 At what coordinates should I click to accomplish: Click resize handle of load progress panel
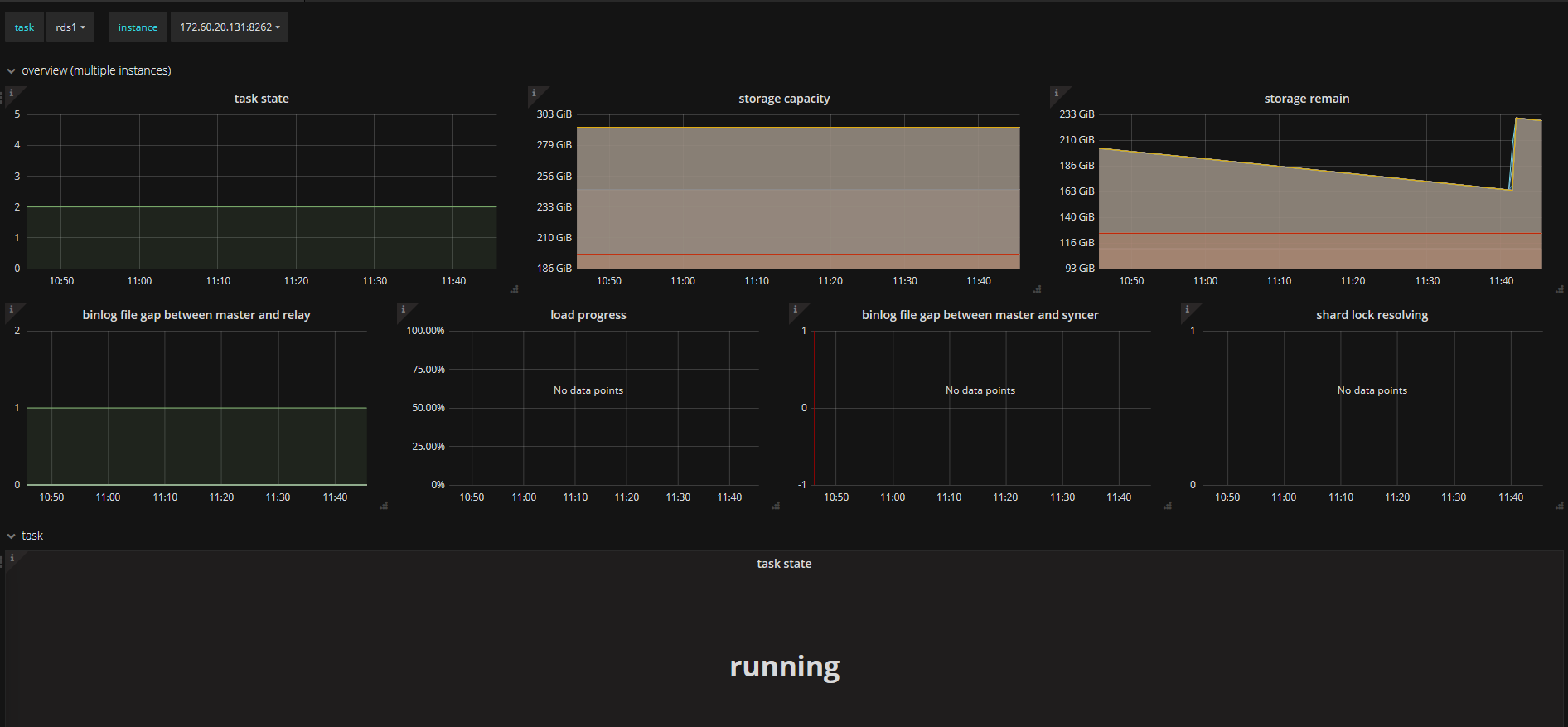coord(776,506)
